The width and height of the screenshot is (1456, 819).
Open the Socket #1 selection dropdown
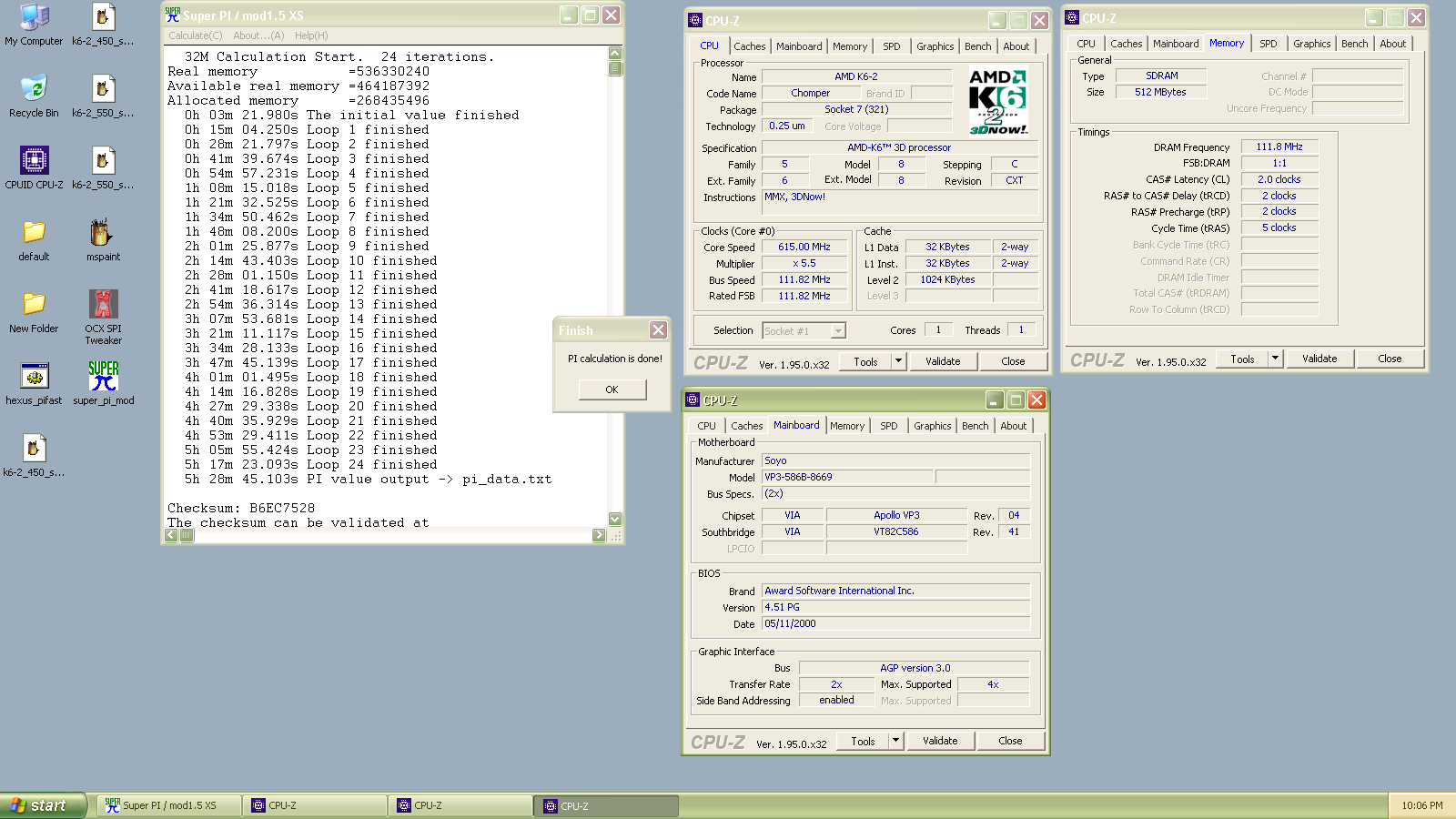pos(838,330)
